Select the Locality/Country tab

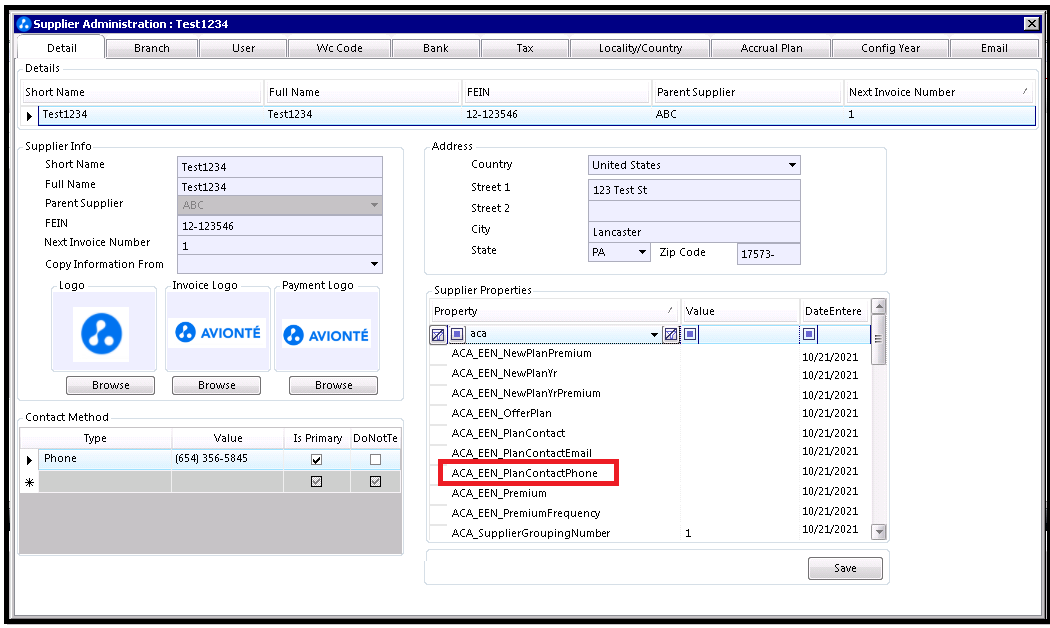pyautogui.click(x=640, y=48)
